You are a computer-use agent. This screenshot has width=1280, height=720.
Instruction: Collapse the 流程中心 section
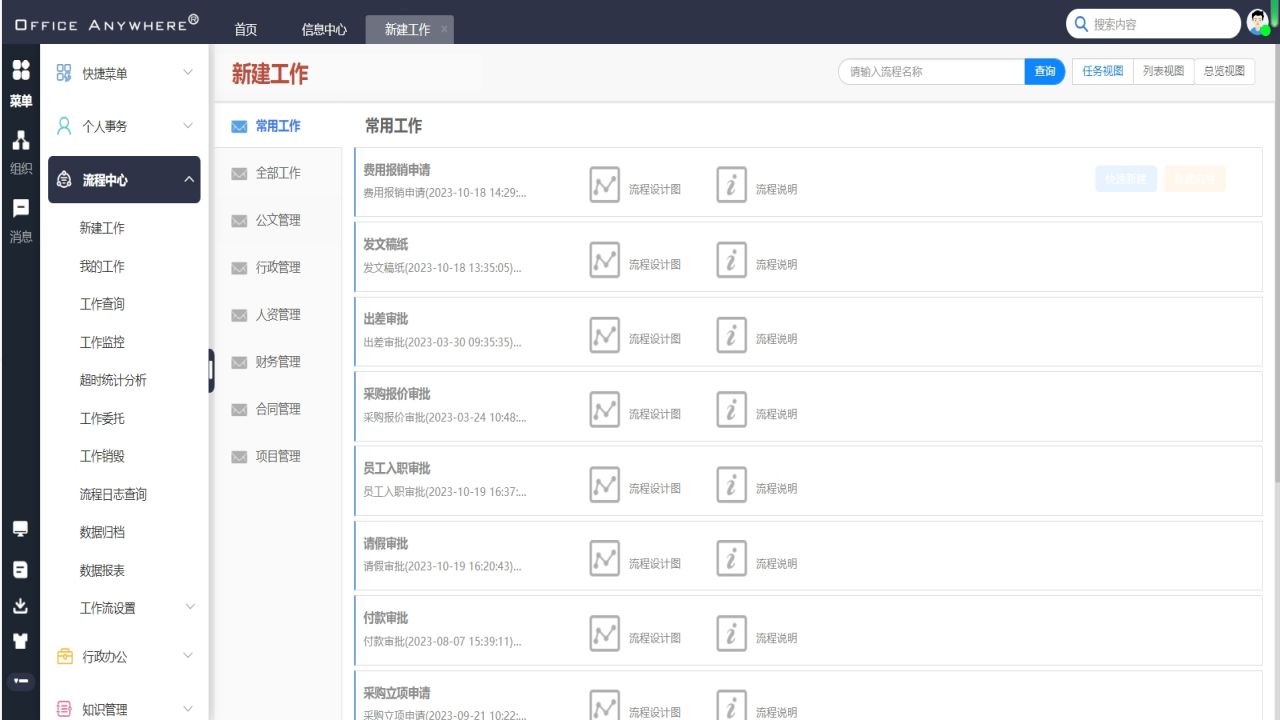(124, 180)
